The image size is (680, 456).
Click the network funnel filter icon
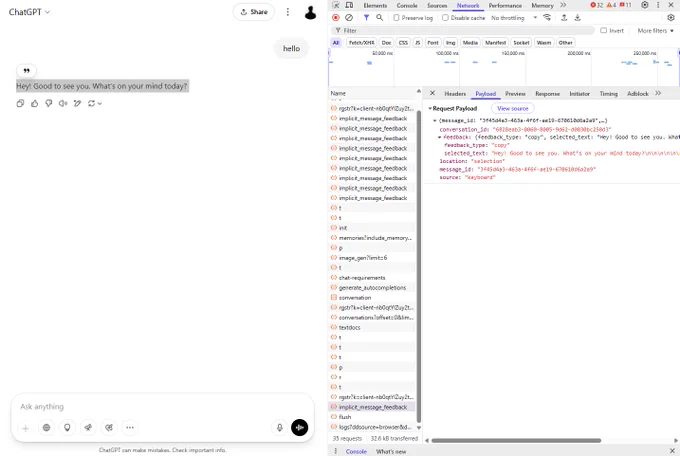(366, 18)
